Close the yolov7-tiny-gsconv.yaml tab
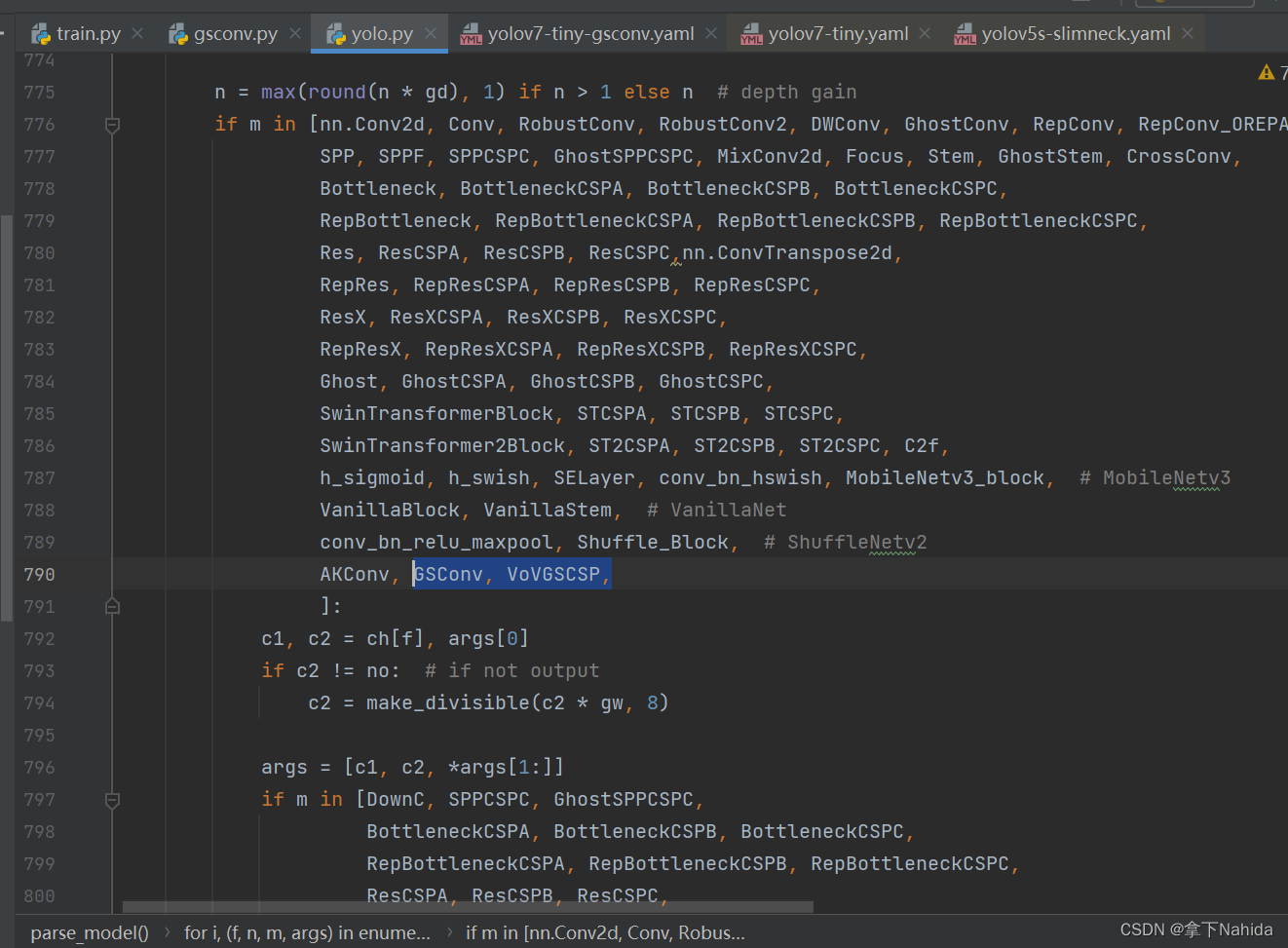 711,33
